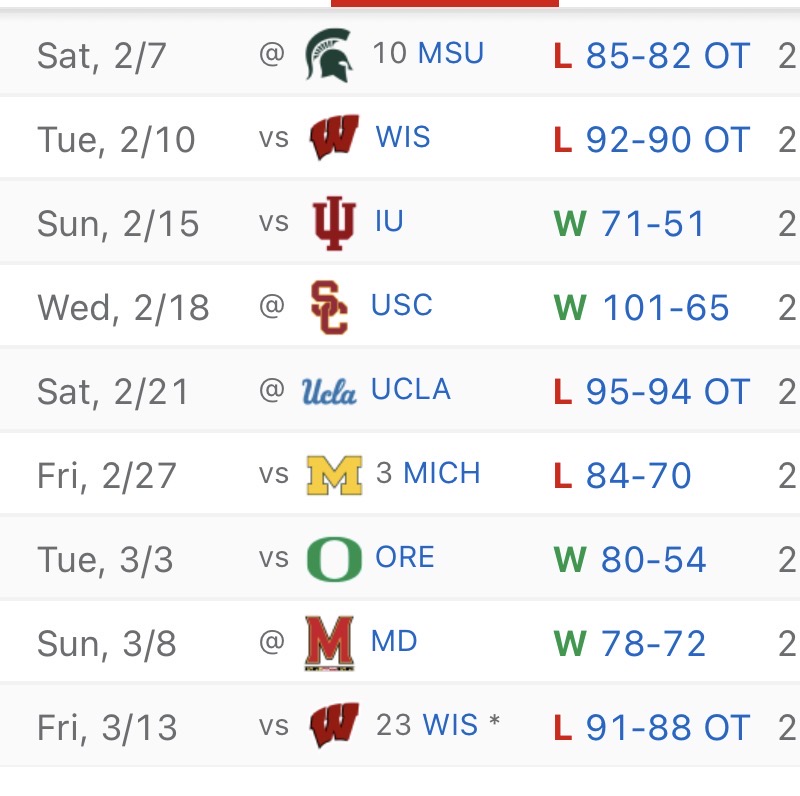Tap the Oregon green O logo
800x796 pixels.
[x=334, y=559]
